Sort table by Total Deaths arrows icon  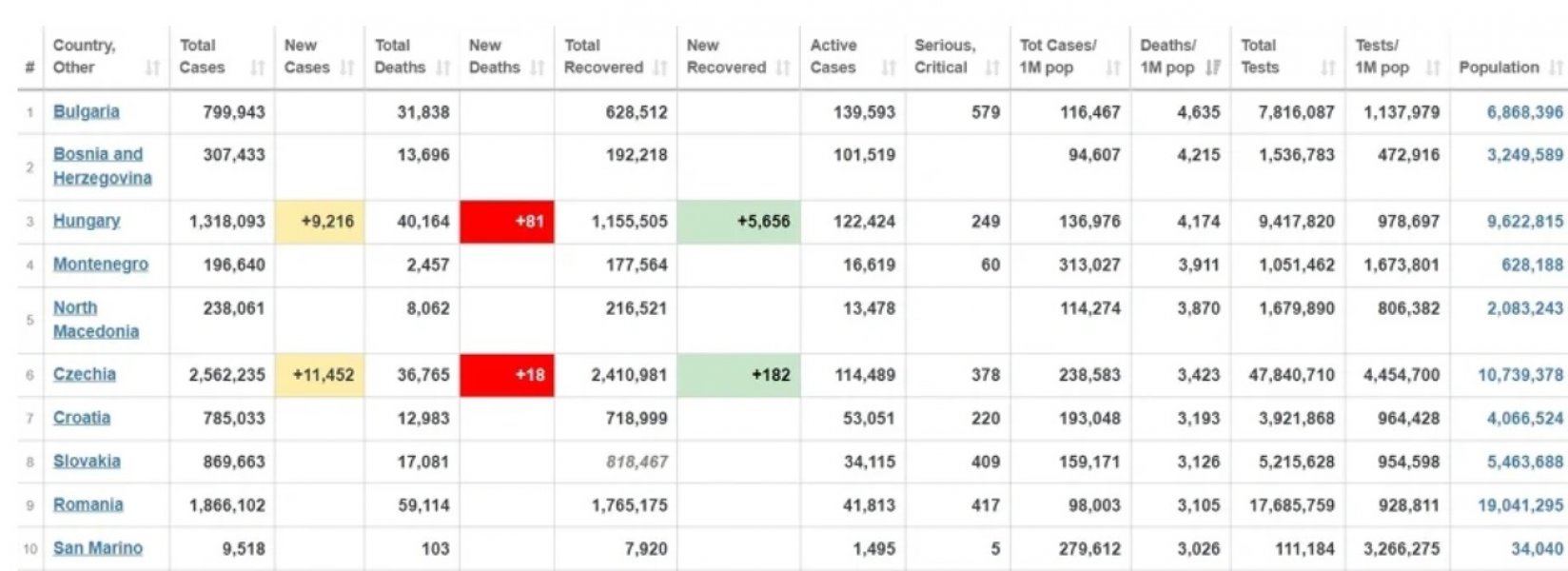pos(442,69)
